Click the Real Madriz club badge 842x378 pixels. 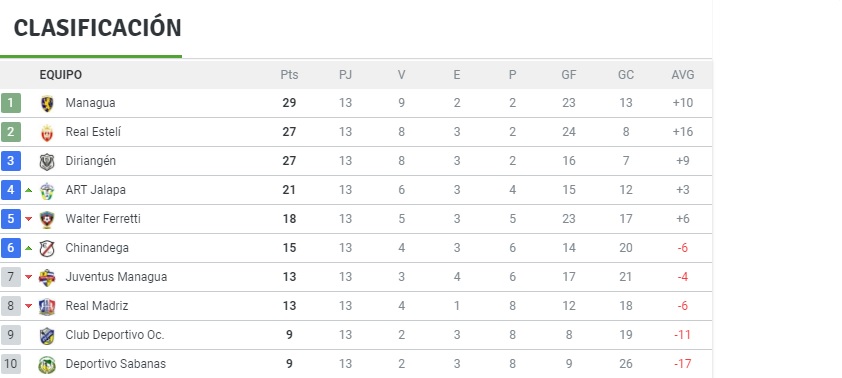coord(47,306)
